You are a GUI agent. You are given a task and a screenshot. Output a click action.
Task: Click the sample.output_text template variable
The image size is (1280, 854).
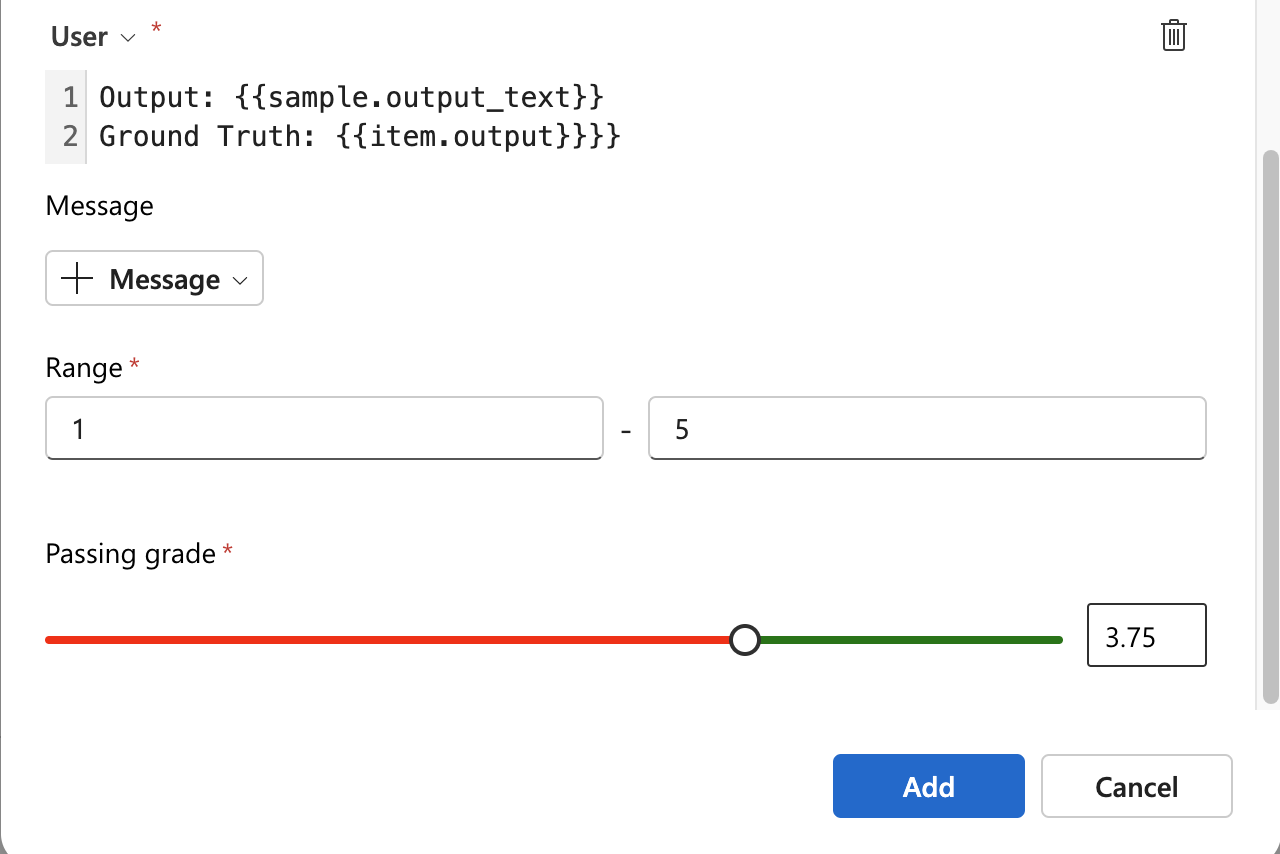420,97
